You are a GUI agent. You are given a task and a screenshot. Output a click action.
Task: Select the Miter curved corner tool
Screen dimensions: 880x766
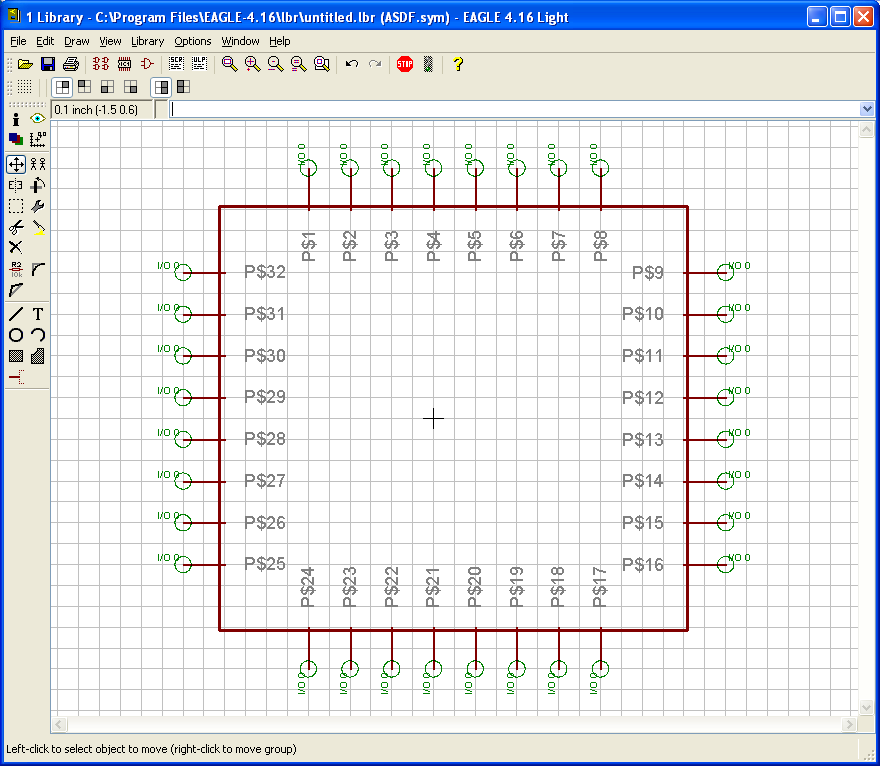point(38,269)
